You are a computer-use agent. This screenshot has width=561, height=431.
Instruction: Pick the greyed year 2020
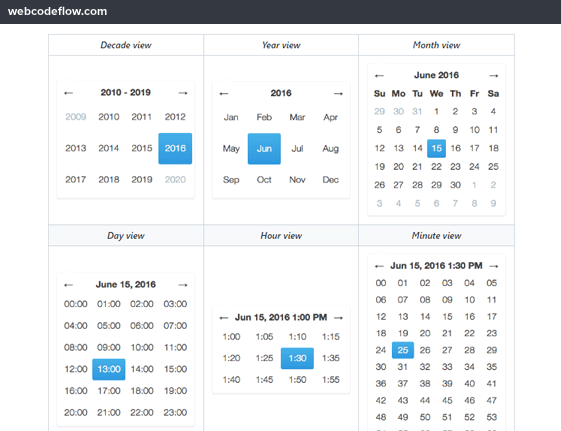175,180
